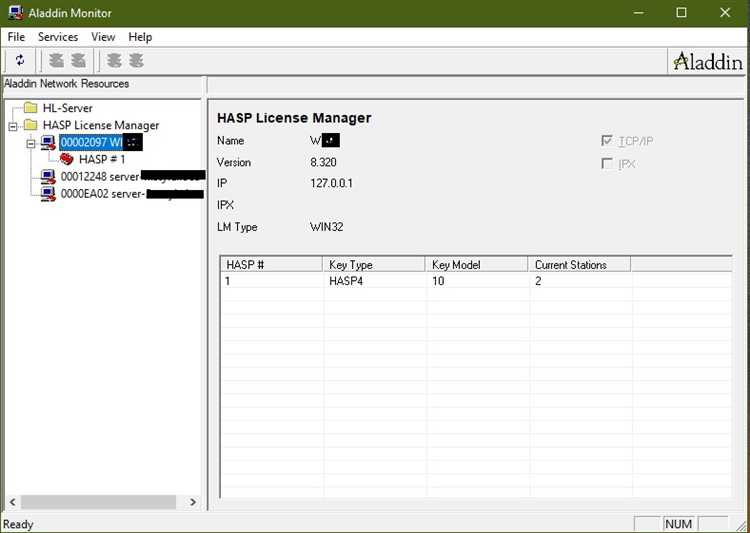This screenshot has width=750, height=533.
Task: Click the HL-Server folder icon
Action: 31,108
